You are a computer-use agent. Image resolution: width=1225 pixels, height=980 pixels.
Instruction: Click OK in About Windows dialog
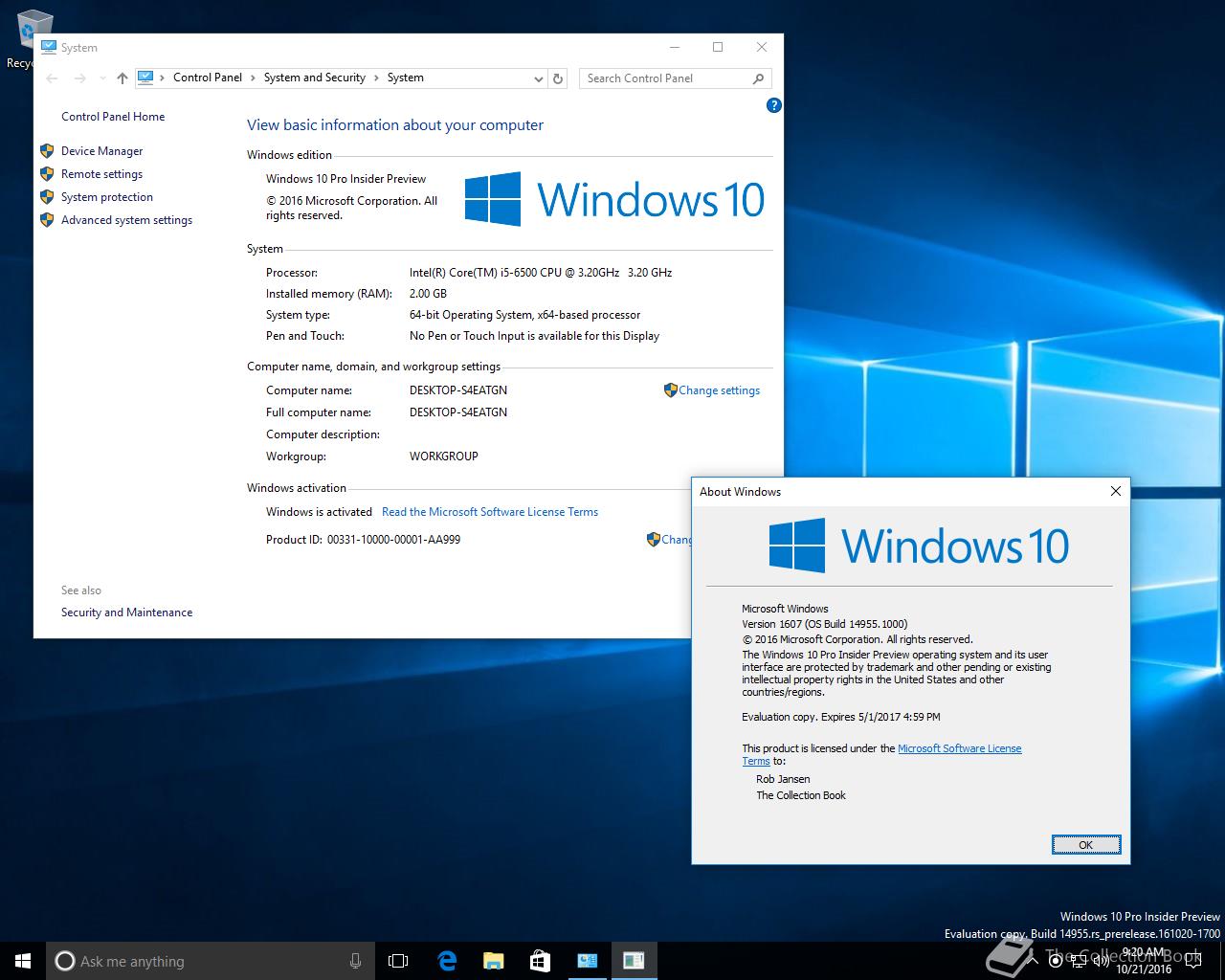coord(1085,844)
